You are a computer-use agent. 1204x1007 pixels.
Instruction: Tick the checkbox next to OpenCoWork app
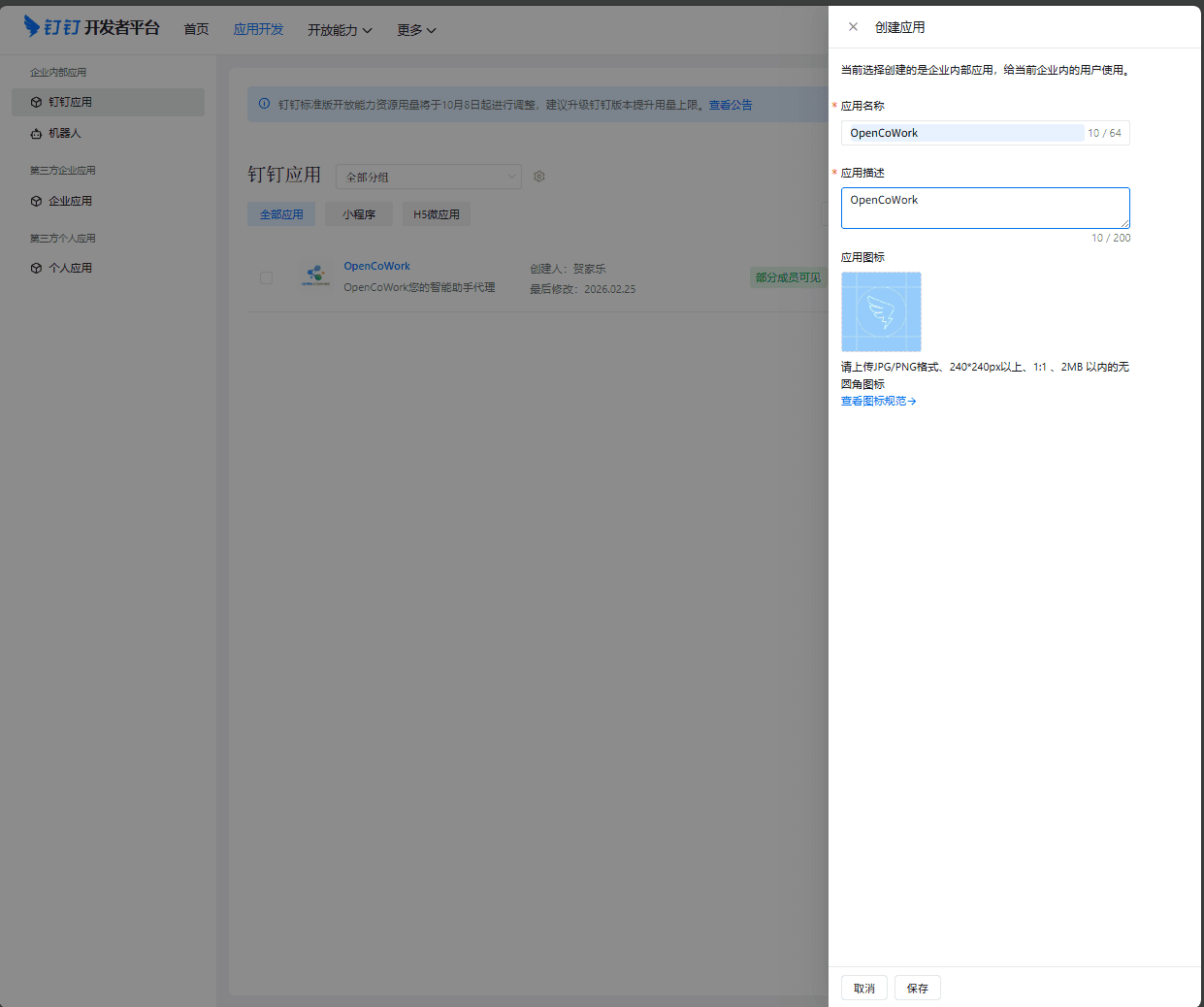tap(266, 277)
